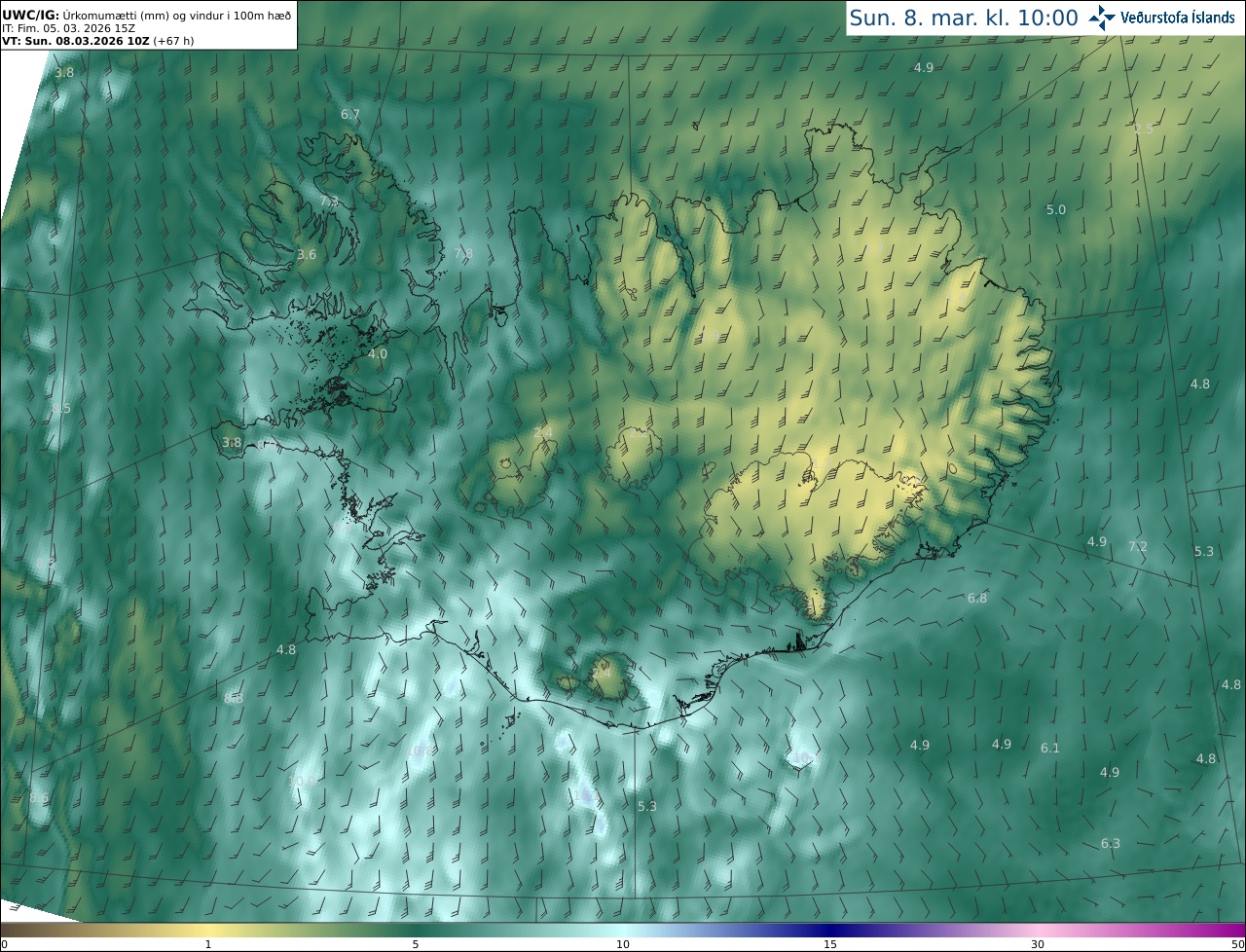The image size is (1246, 952).
Task: Select the '10' tick label on the color scale
Action: (623, 944)
